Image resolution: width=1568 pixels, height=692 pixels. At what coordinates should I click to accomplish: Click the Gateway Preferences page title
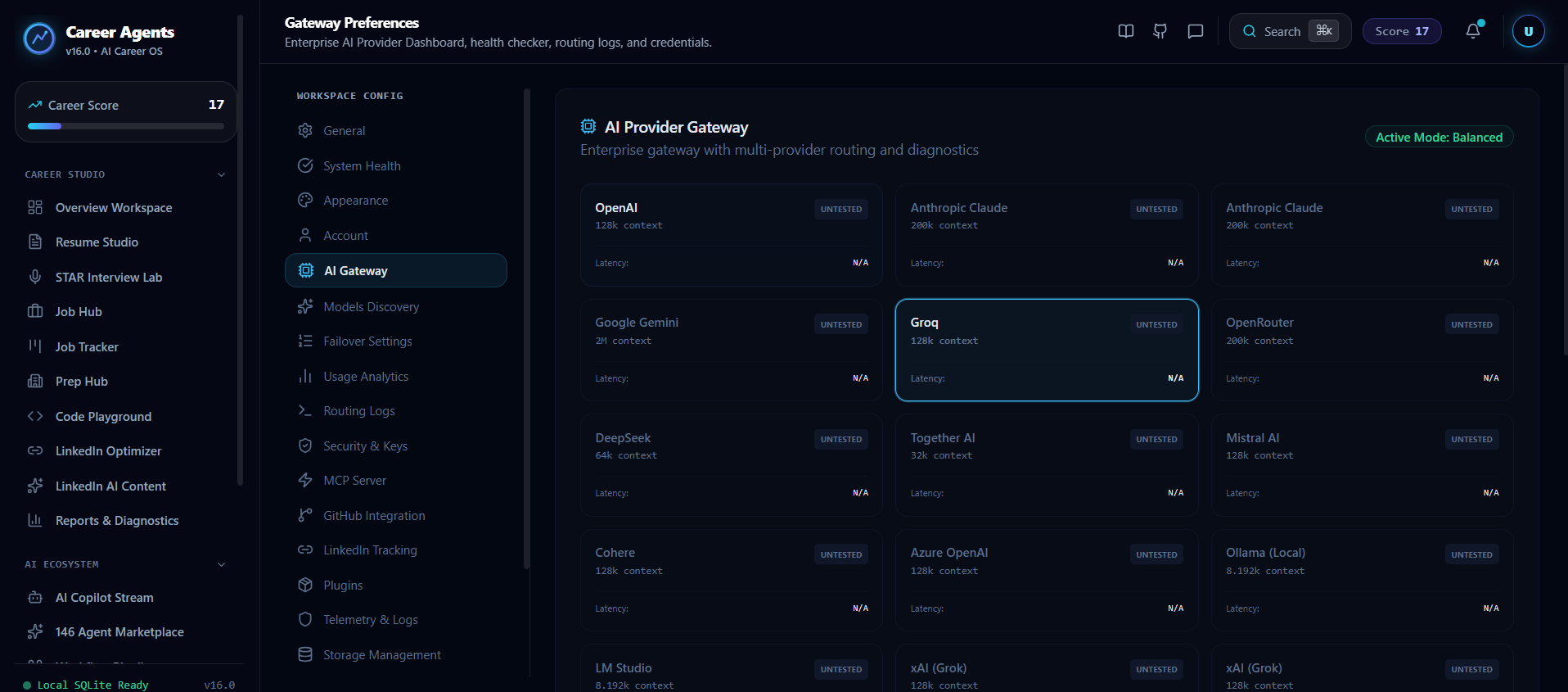(x=352, y=23)
